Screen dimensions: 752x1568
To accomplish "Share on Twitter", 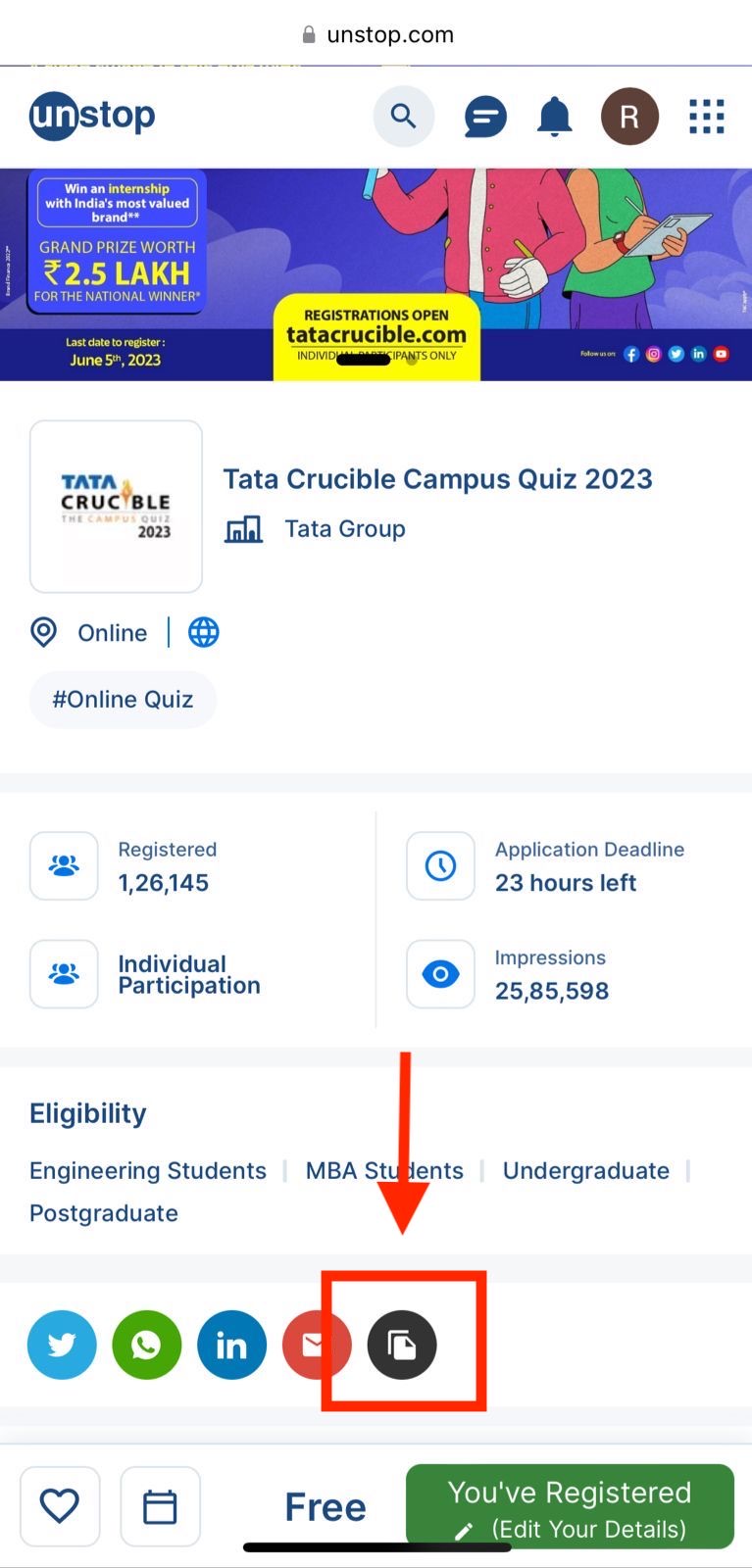I will (62, 1345).
